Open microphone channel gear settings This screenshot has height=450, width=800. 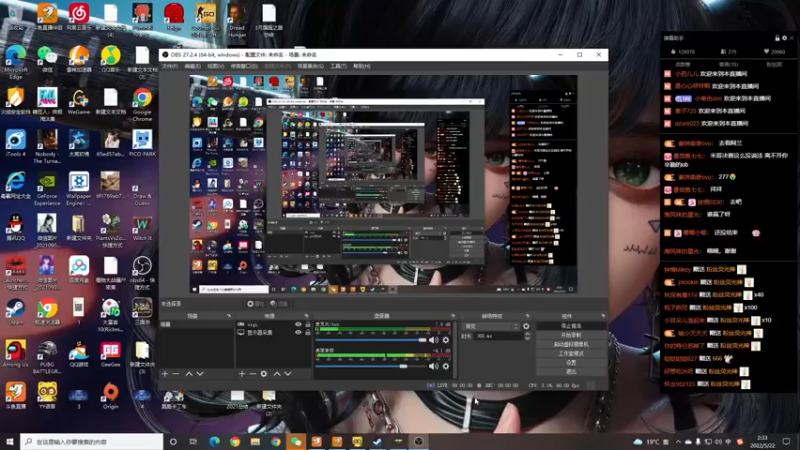[446, 340]
